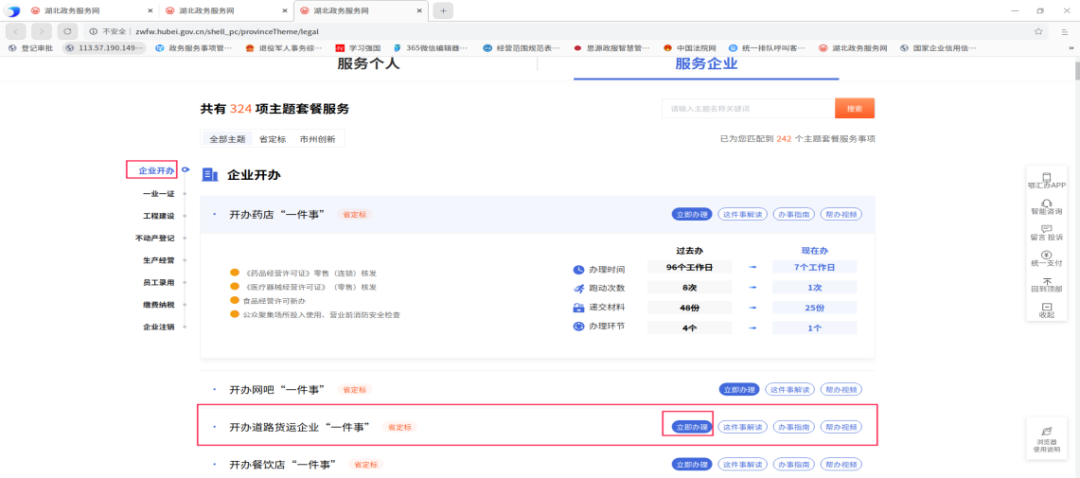
Task: Click the 递交材料 materials icon
Action: [x=578, y=307]
